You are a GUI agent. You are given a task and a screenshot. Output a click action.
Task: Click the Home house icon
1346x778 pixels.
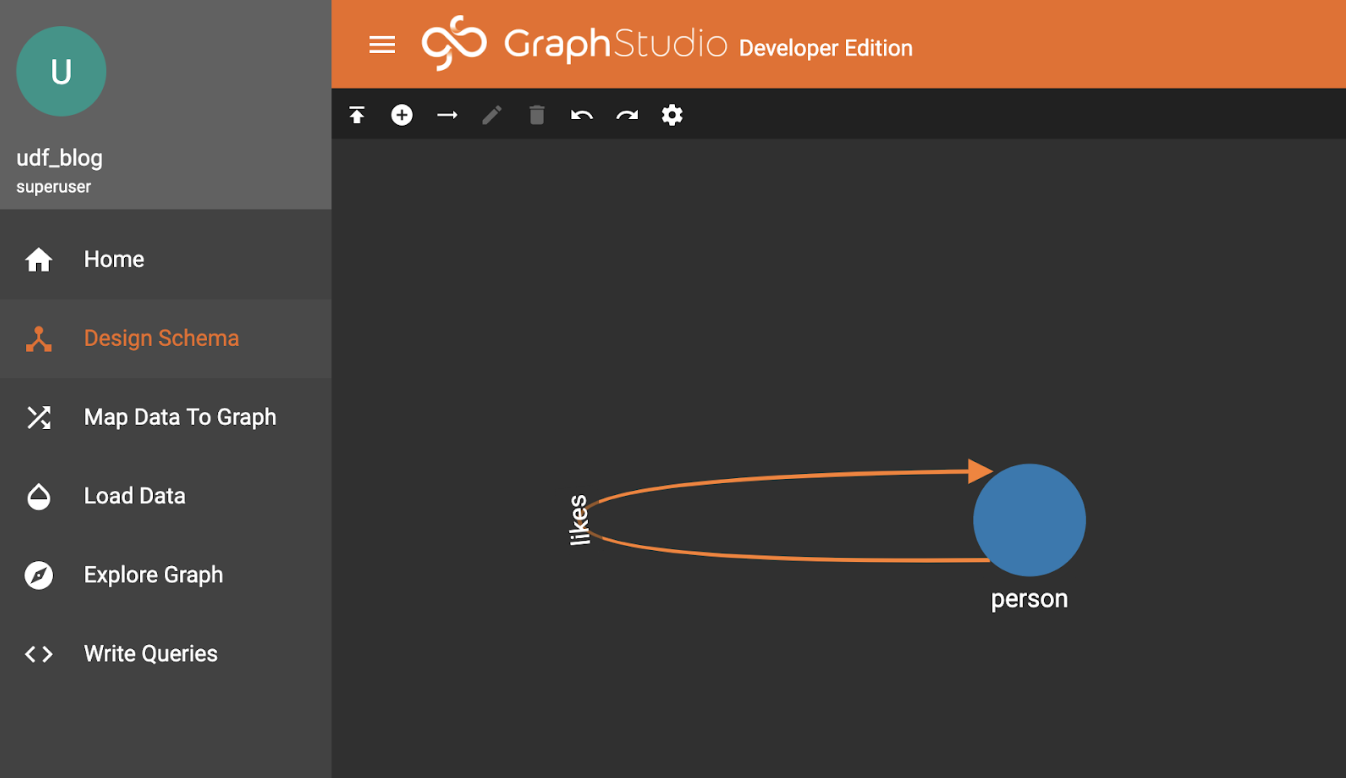click(x=39, y=260)
